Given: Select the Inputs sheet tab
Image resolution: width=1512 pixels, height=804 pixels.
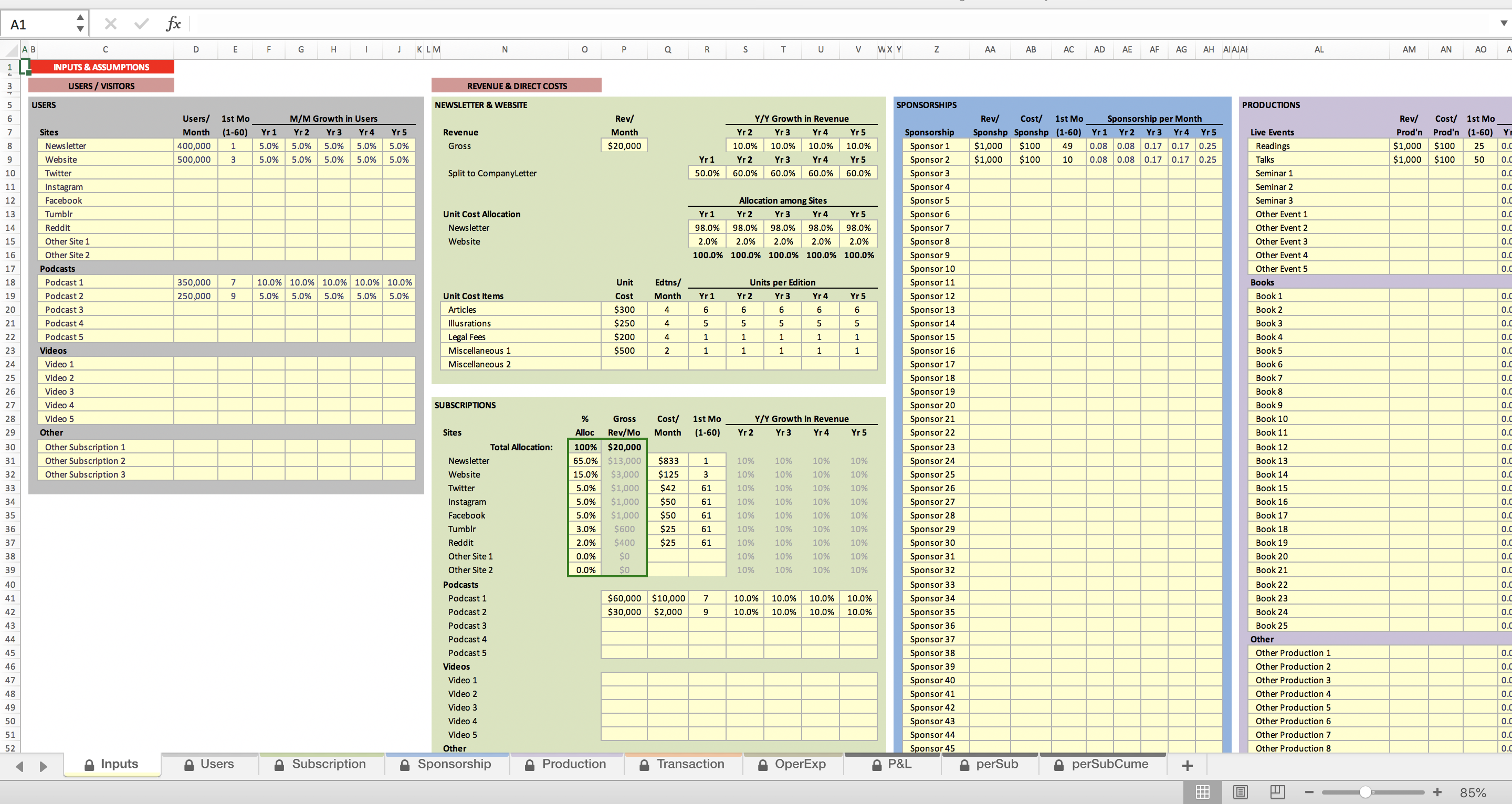Looking at the screenshot, I should 111,764.
